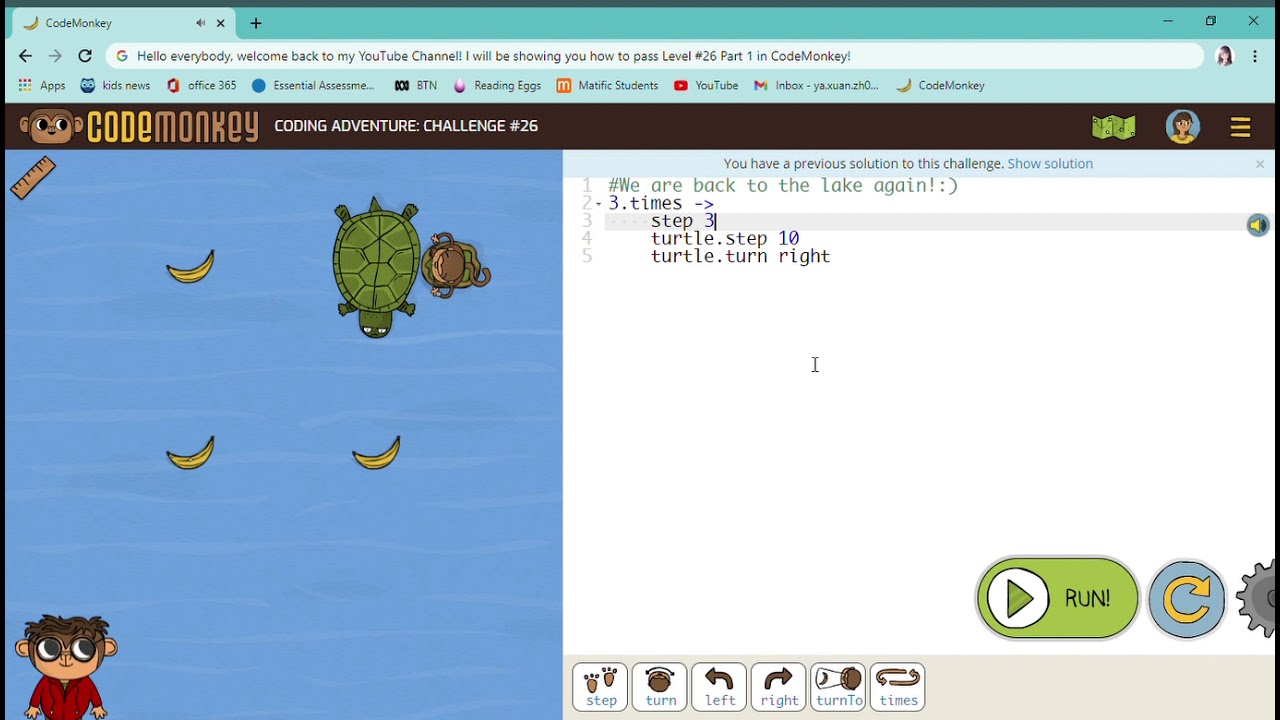The height and width of the screenshot is (720, 1280).
Task: Reload the browser page
Action: 85,56
